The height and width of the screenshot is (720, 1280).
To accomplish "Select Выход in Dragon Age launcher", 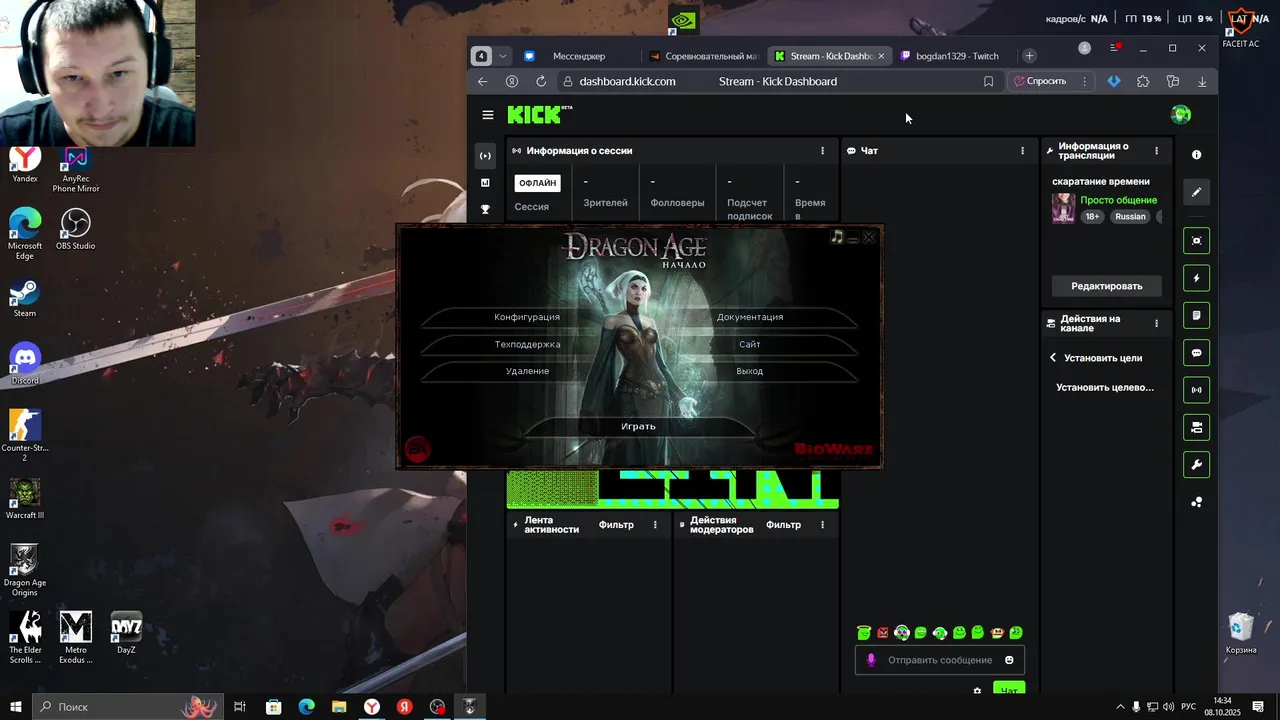I will click(x=750, y=371).
